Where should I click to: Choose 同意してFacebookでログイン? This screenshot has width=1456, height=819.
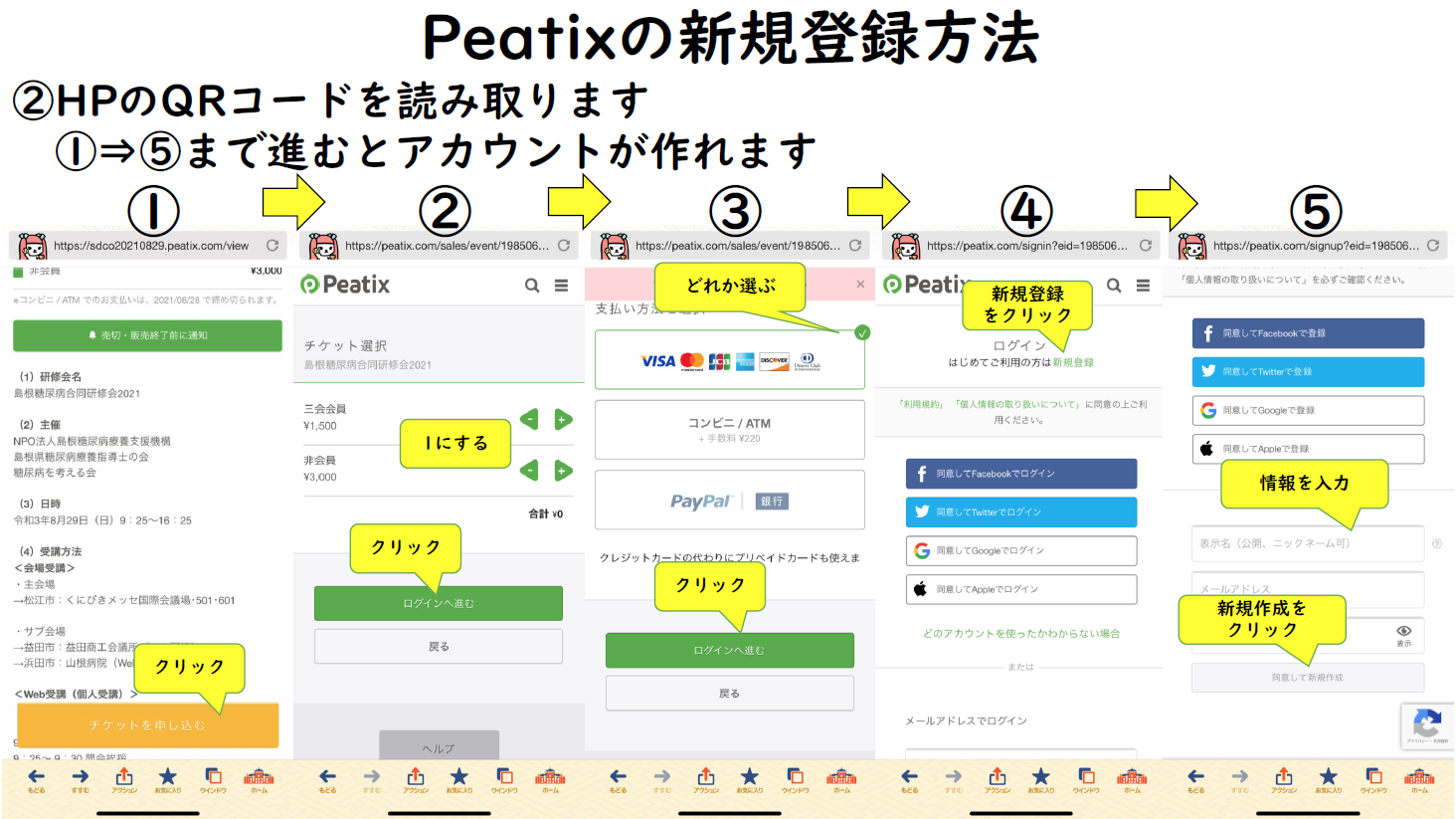[1021, 474]
